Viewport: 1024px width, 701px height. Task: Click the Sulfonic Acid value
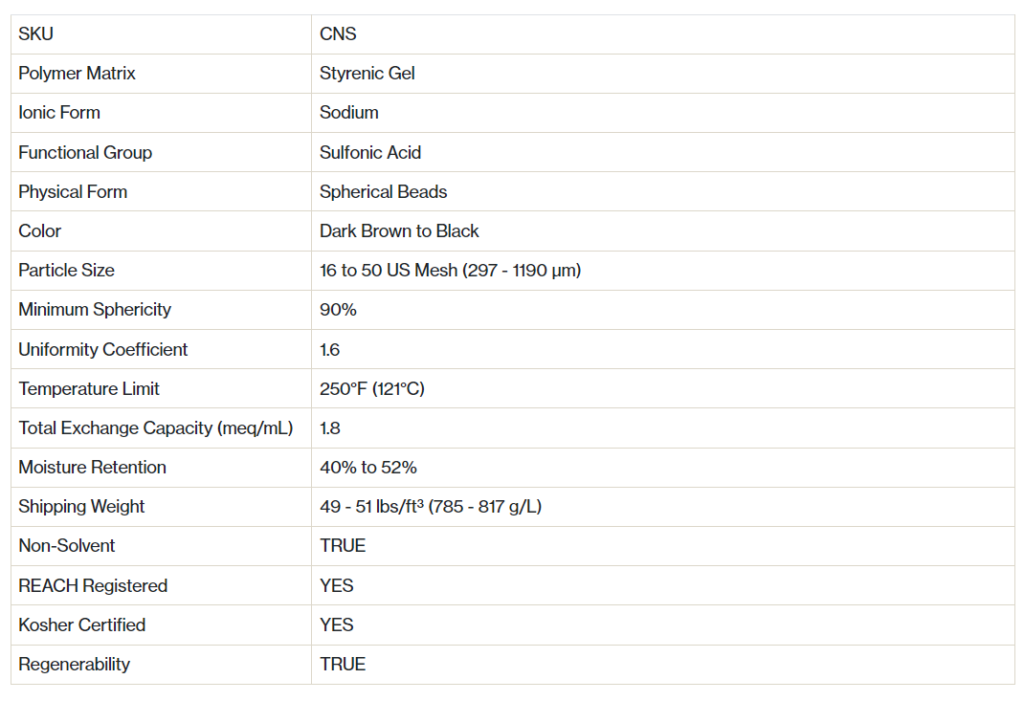[370, 152]
